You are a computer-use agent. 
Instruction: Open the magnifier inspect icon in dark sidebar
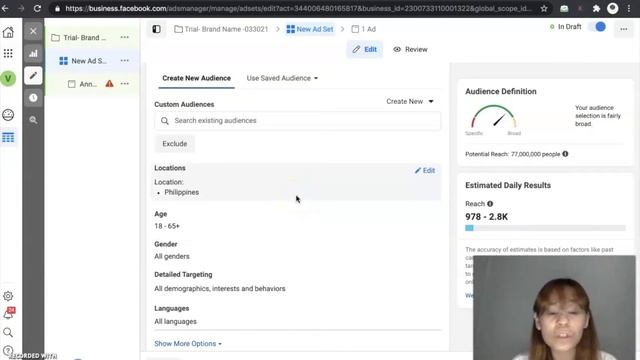33,120
